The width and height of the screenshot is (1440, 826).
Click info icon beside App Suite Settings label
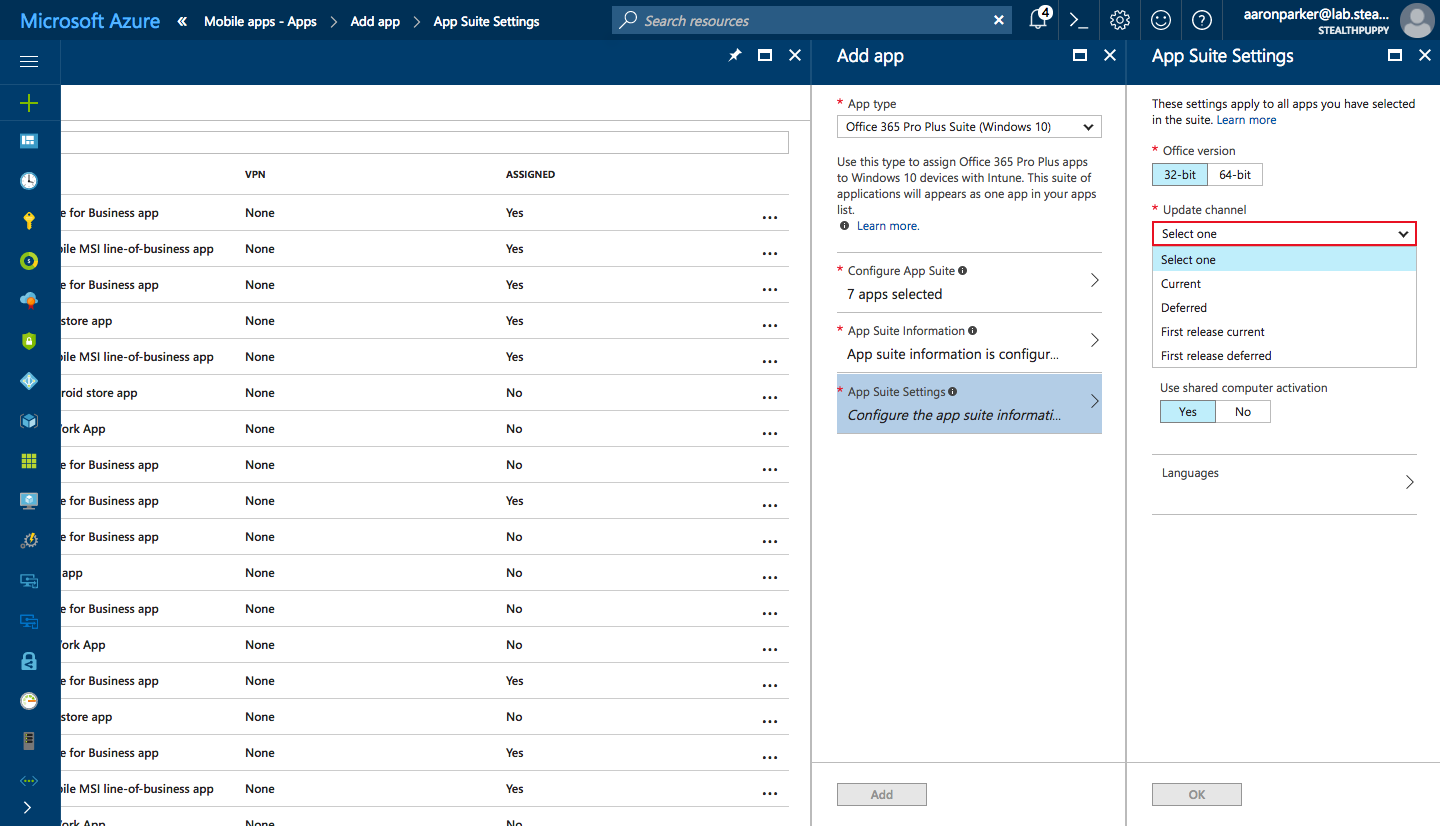[x=952, y=392]
